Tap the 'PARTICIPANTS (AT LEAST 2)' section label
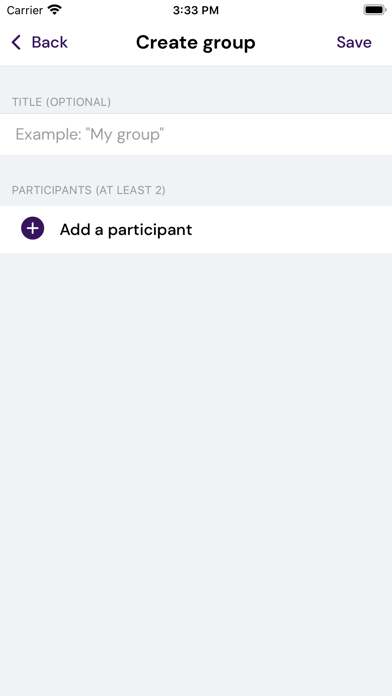The image size is (392, 696). pos(89,190)
